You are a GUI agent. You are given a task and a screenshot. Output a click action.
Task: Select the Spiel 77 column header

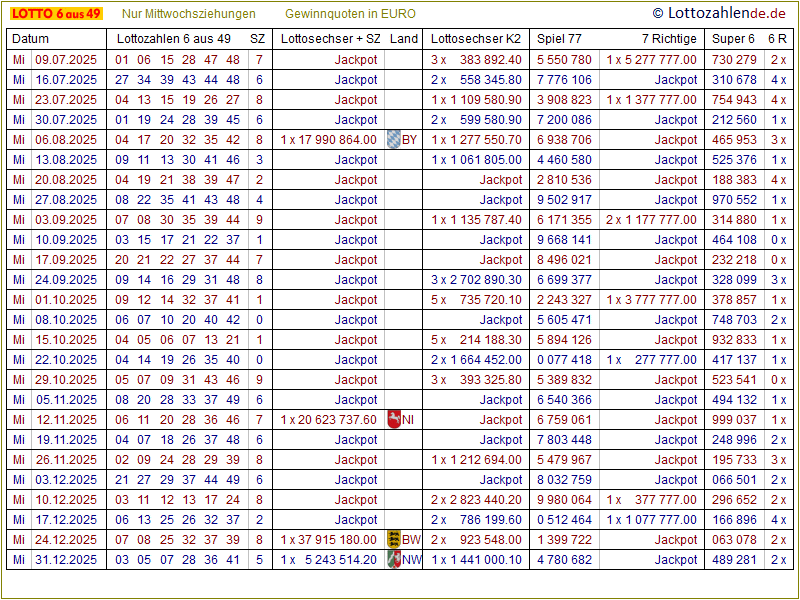tap(559, 39)
